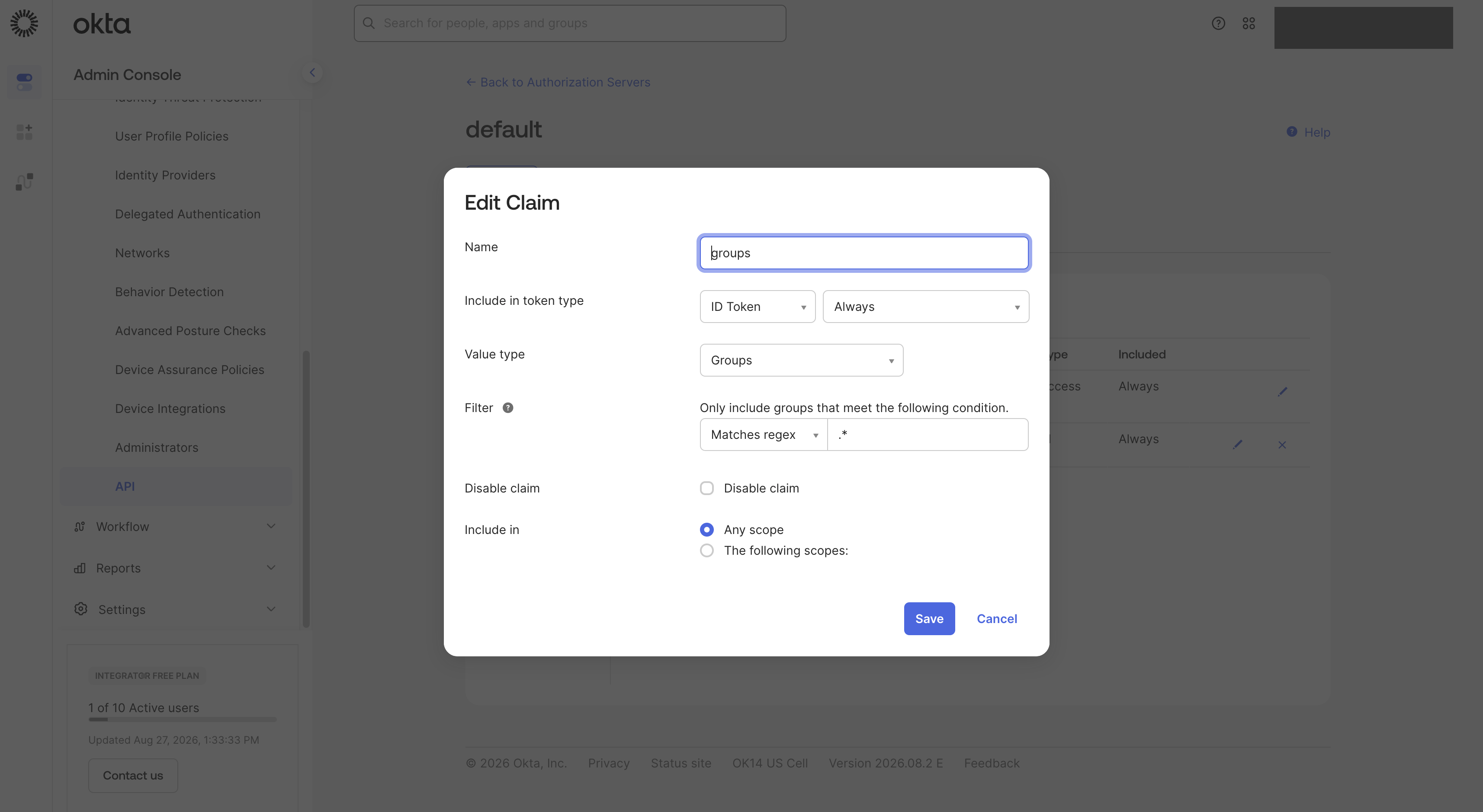Open the apps grid icon in header
The image size is (1483, 812).
click(x=1249, y=23)
